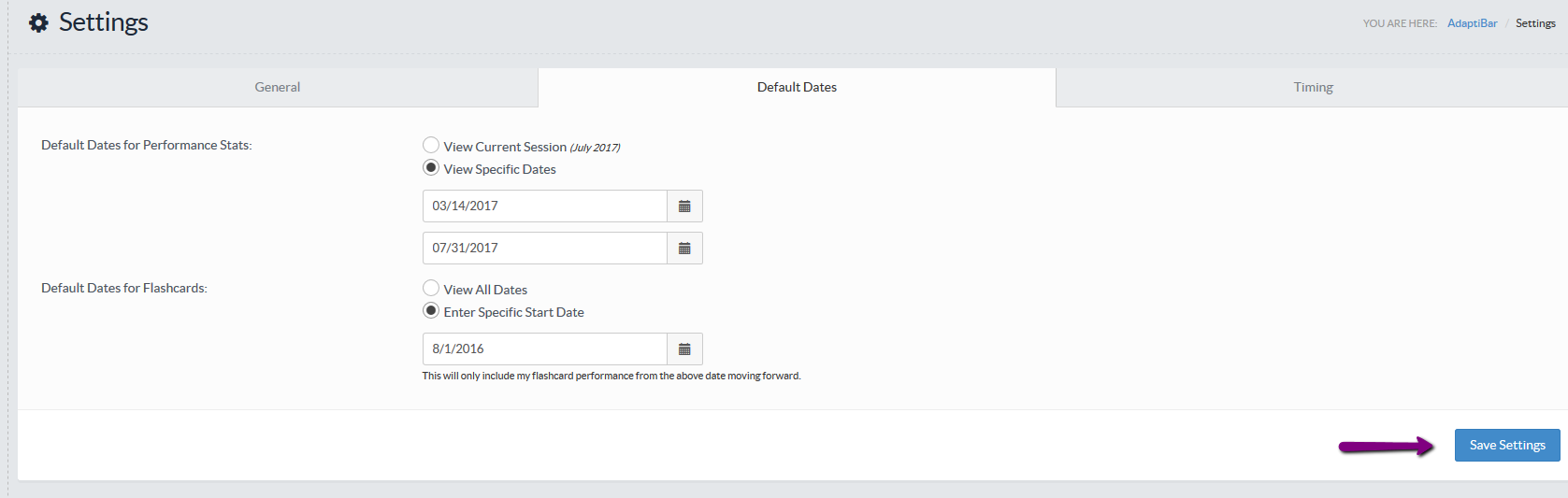
Task: Click the Default Dates for Flashcards label
Action: pyautogui.click(x=124, y=288)
